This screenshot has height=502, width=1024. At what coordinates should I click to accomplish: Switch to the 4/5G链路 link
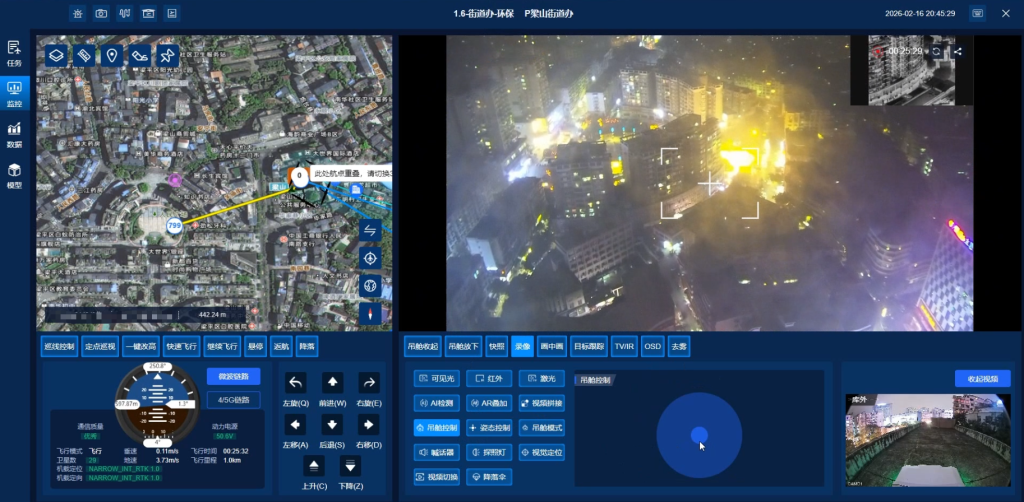point(233,400)
